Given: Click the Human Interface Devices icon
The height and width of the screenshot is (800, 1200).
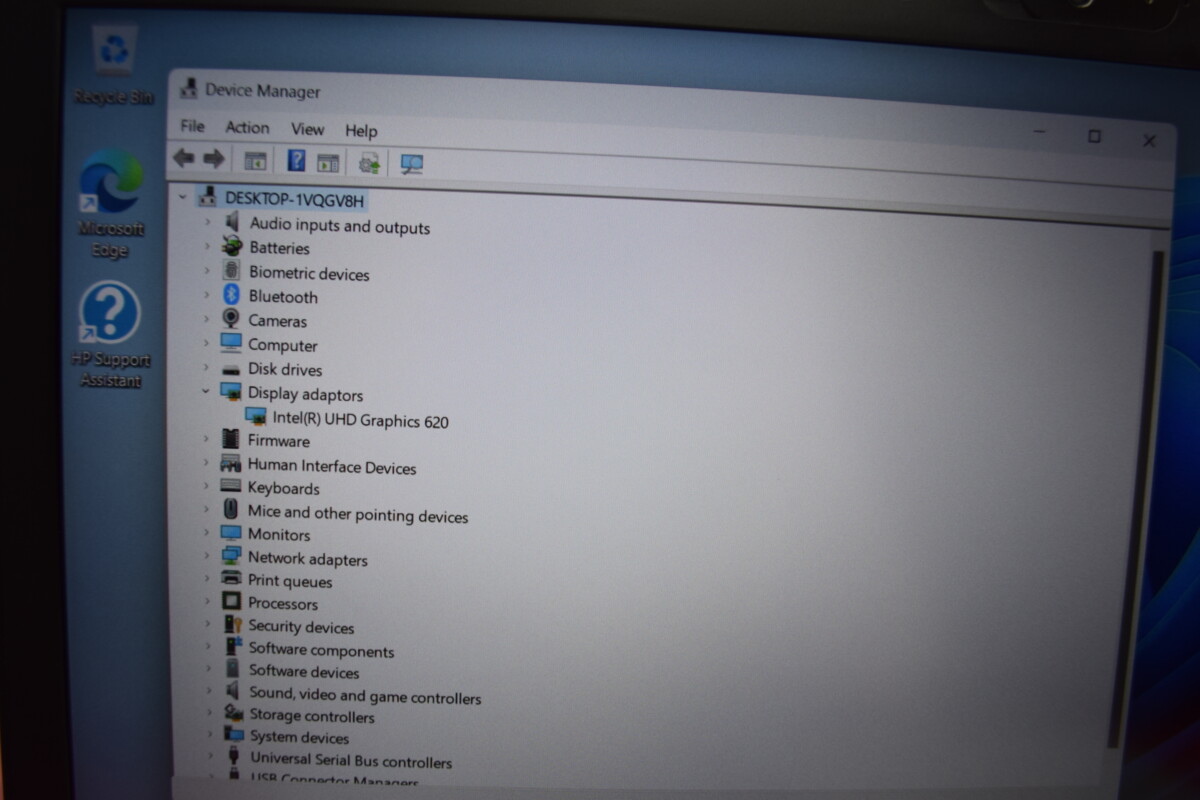Looking at the screenshot, I should point(231,463).
